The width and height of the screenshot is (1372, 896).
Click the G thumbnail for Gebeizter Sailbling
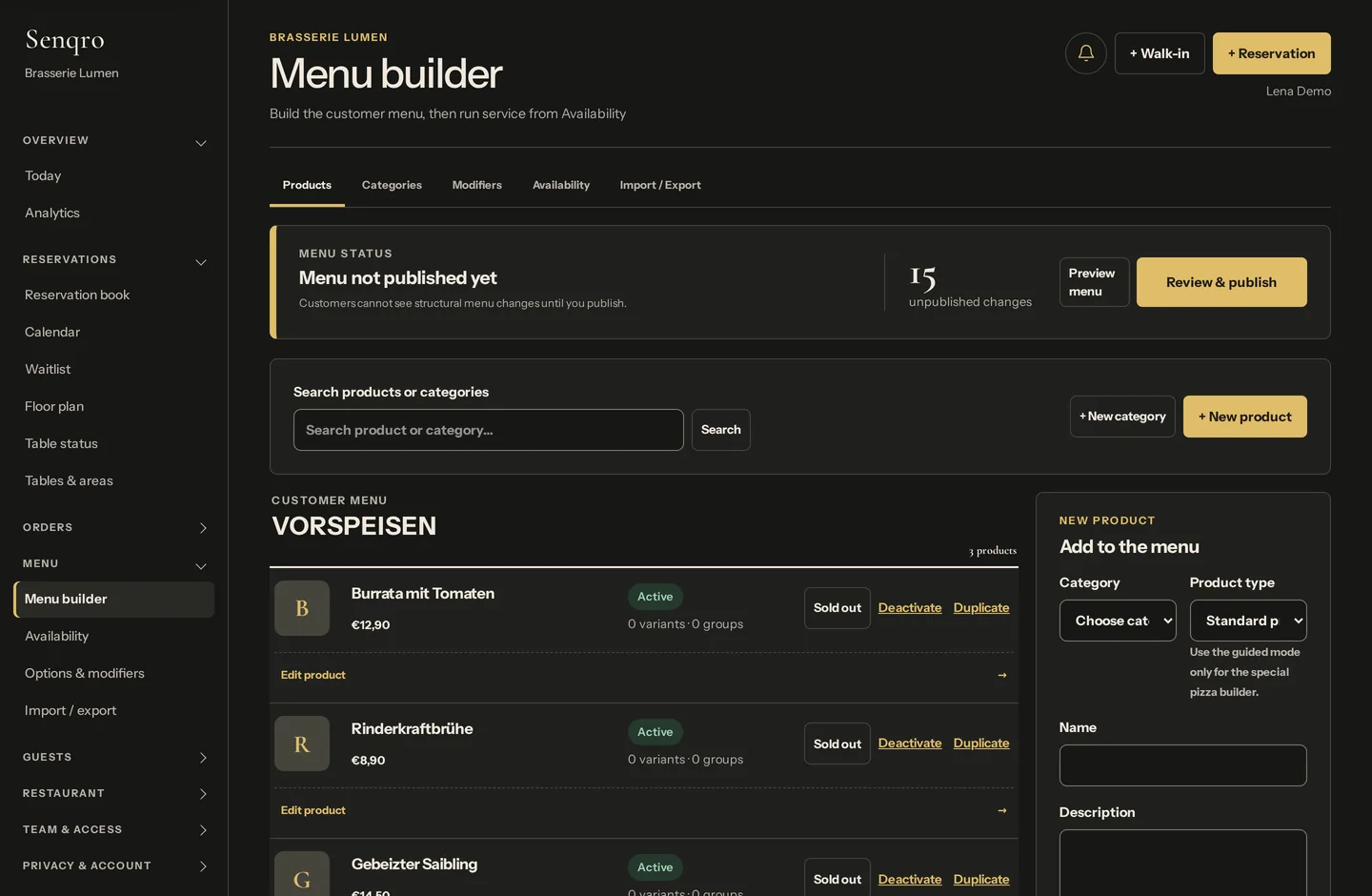point(302,874)
